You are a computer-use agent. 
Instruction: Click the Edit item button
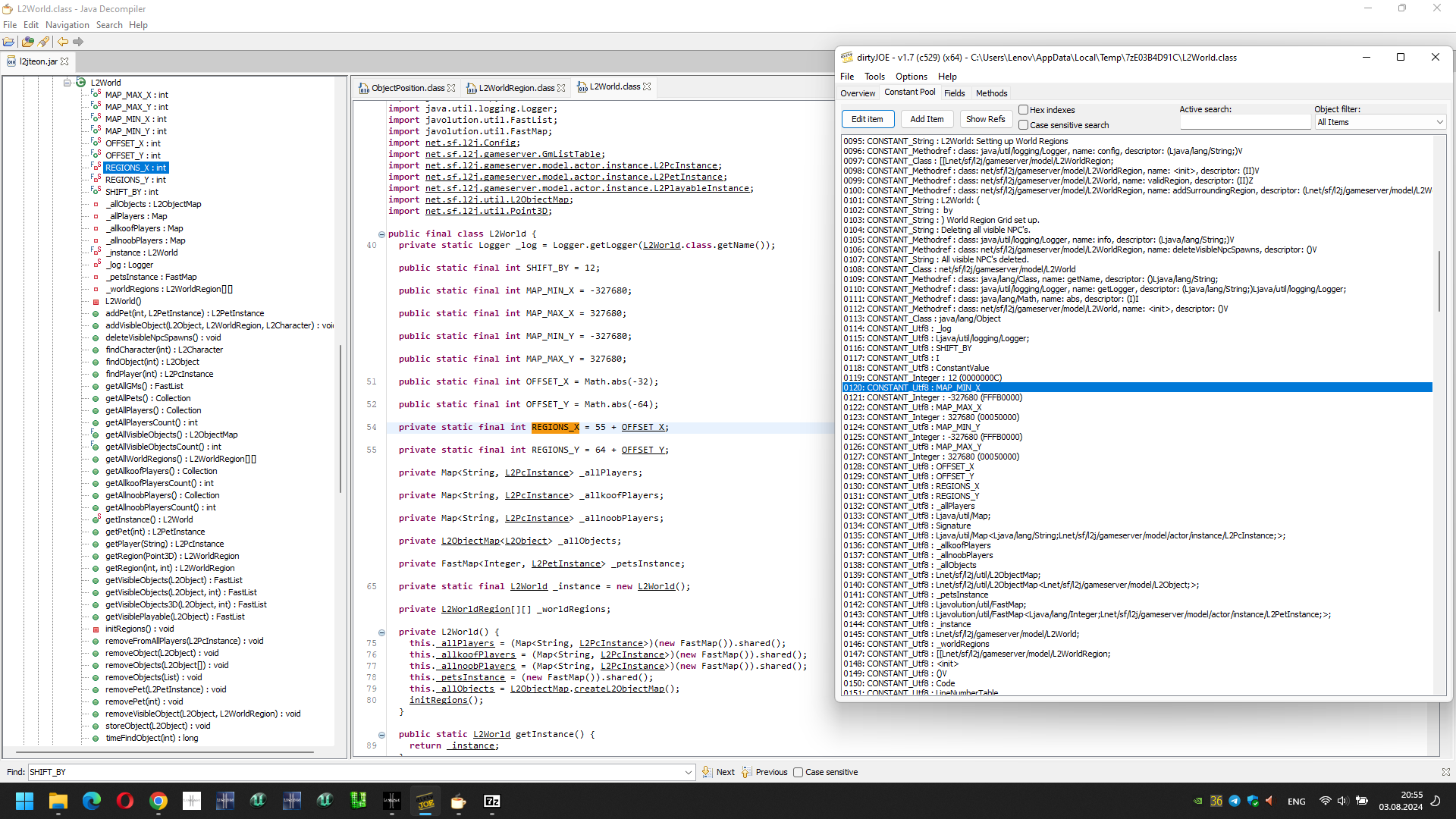coord(868,119)
